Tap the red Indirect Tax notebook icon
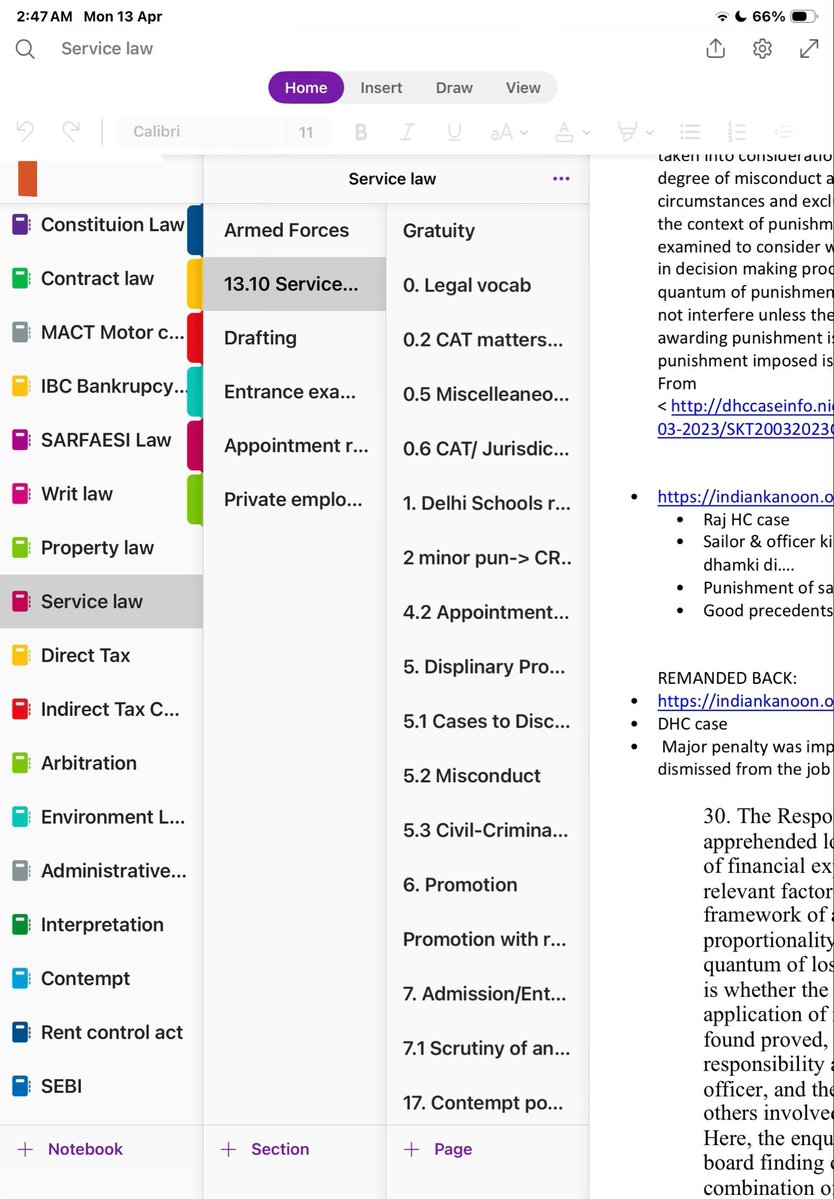 point(21,709)
